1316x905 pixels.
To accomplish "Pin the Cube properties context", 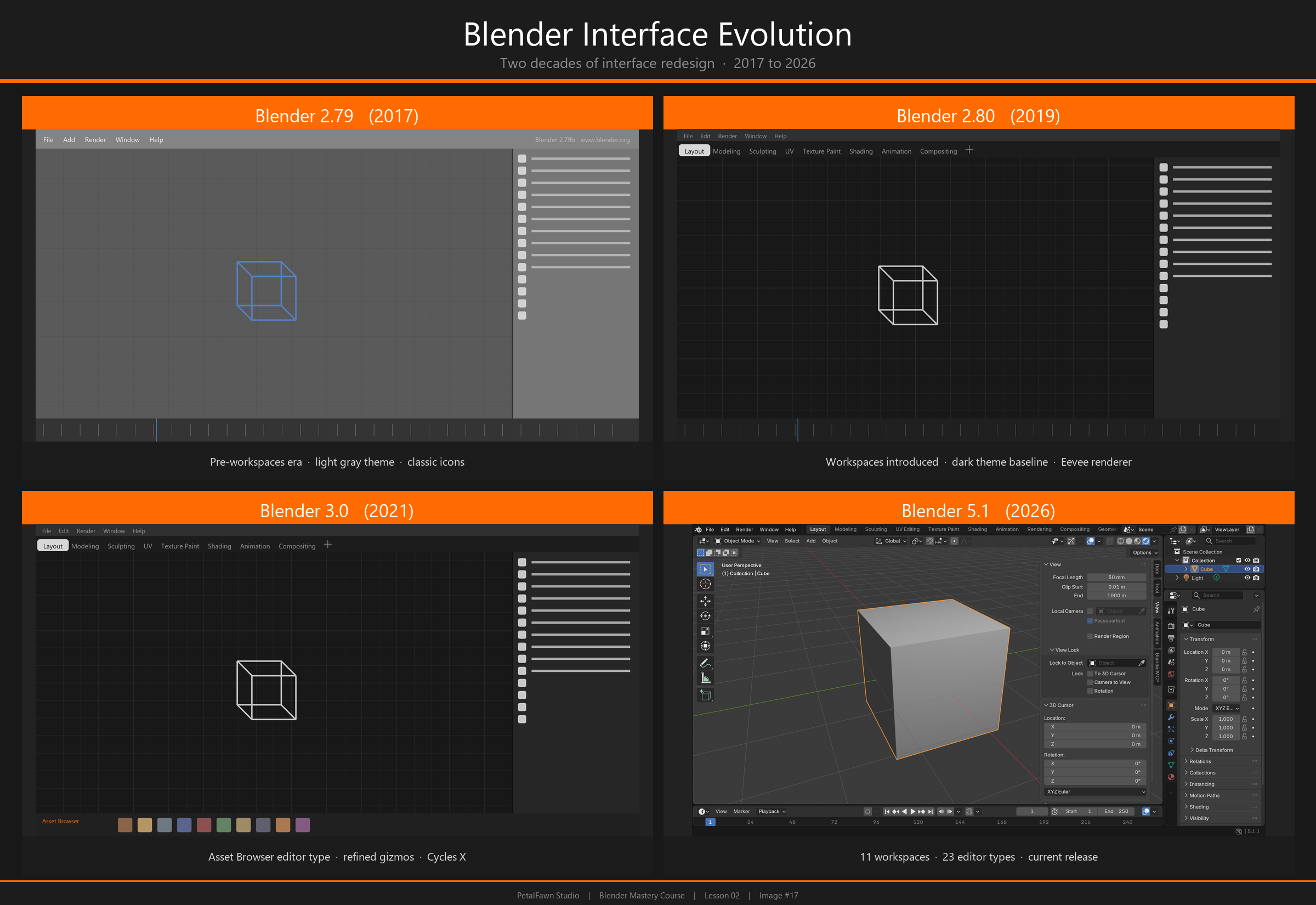I will pos(1256,609).
